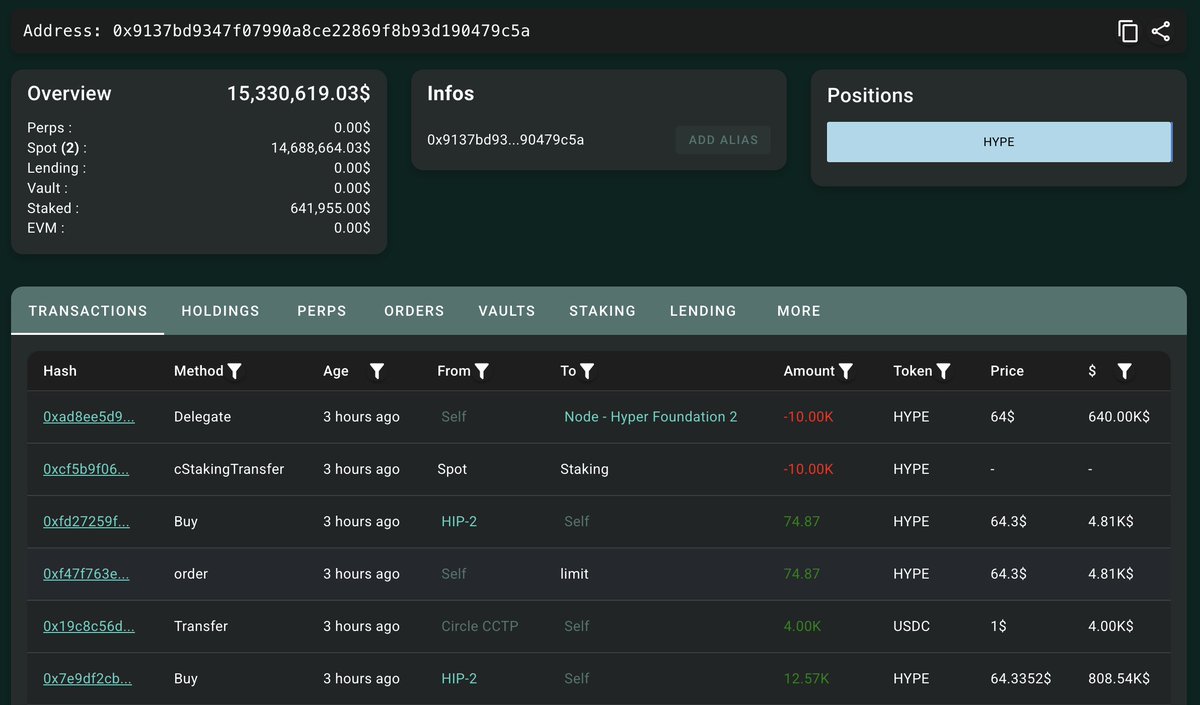Viewport: 1200px width, 705px height.
Task: Expand the More tab menu
Action: 799,311
